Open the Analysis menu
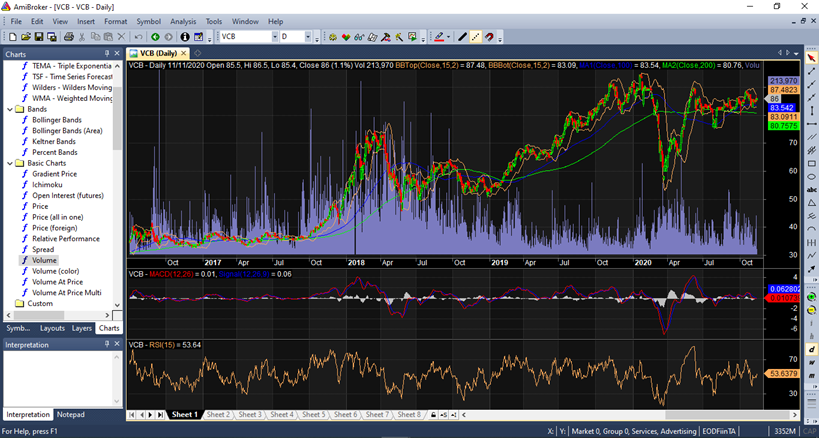Viewport: 819px width, 438px height. (x=183, y=21)
